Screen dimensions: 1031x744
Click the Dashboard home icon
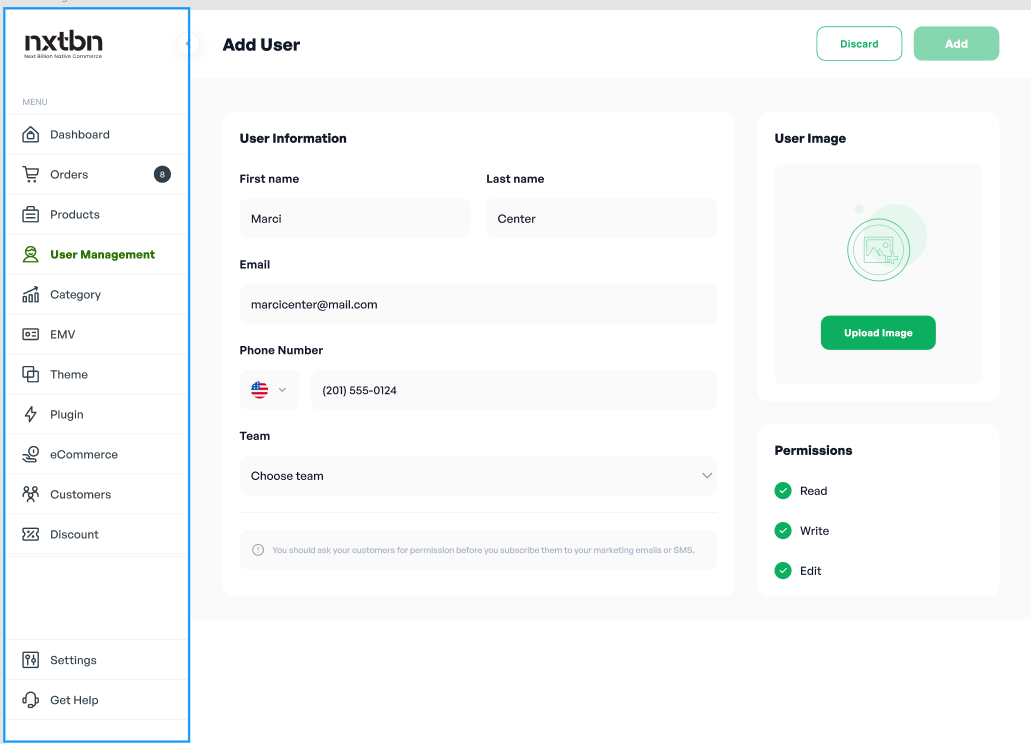(31, 135)
